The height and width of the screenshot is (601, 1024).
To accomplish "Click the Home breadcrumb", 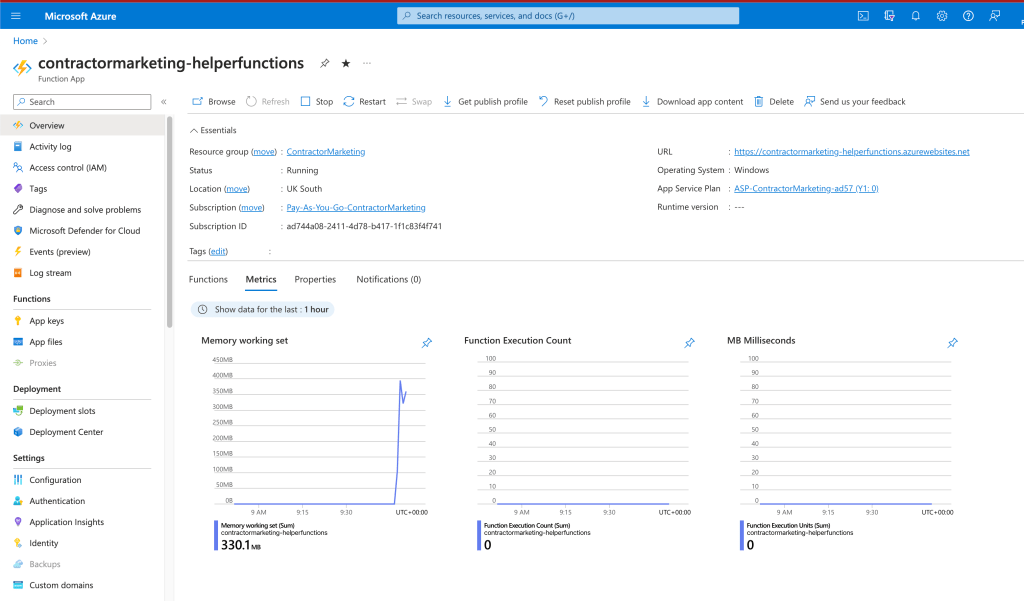I will (25, 41).
